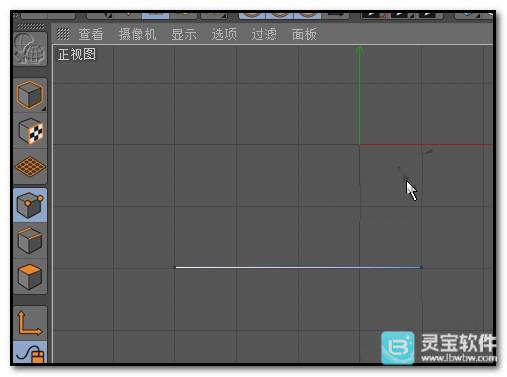Select the blue endpoint of the spline
The height and width of the screenshot is (377, 507).
421,267
